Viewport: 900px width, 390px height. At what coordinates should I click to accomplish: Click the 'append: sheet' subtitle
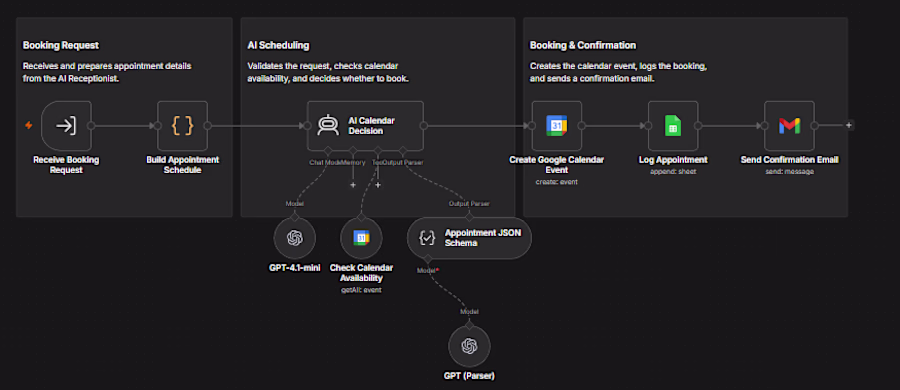pyautogui.click(x=673, y=171)
